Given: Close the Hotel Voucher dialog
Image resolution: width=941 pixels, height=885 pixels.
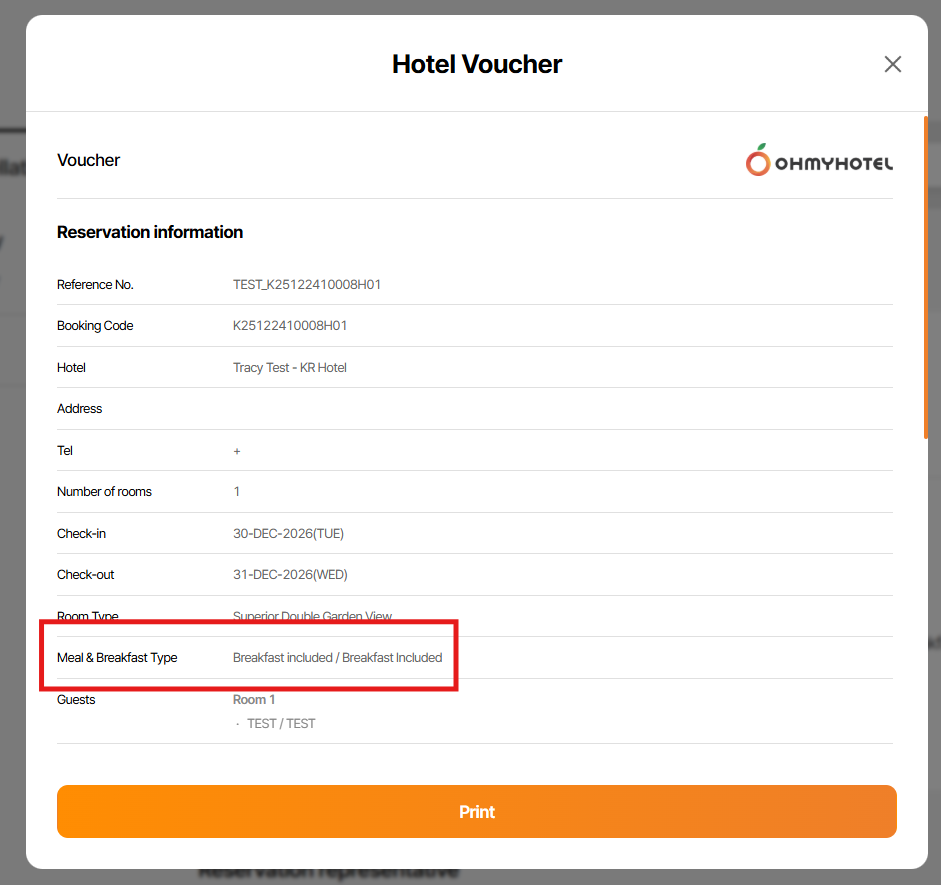Looking at the screenshot, I should pyautogui.click(x=893, y=64).
